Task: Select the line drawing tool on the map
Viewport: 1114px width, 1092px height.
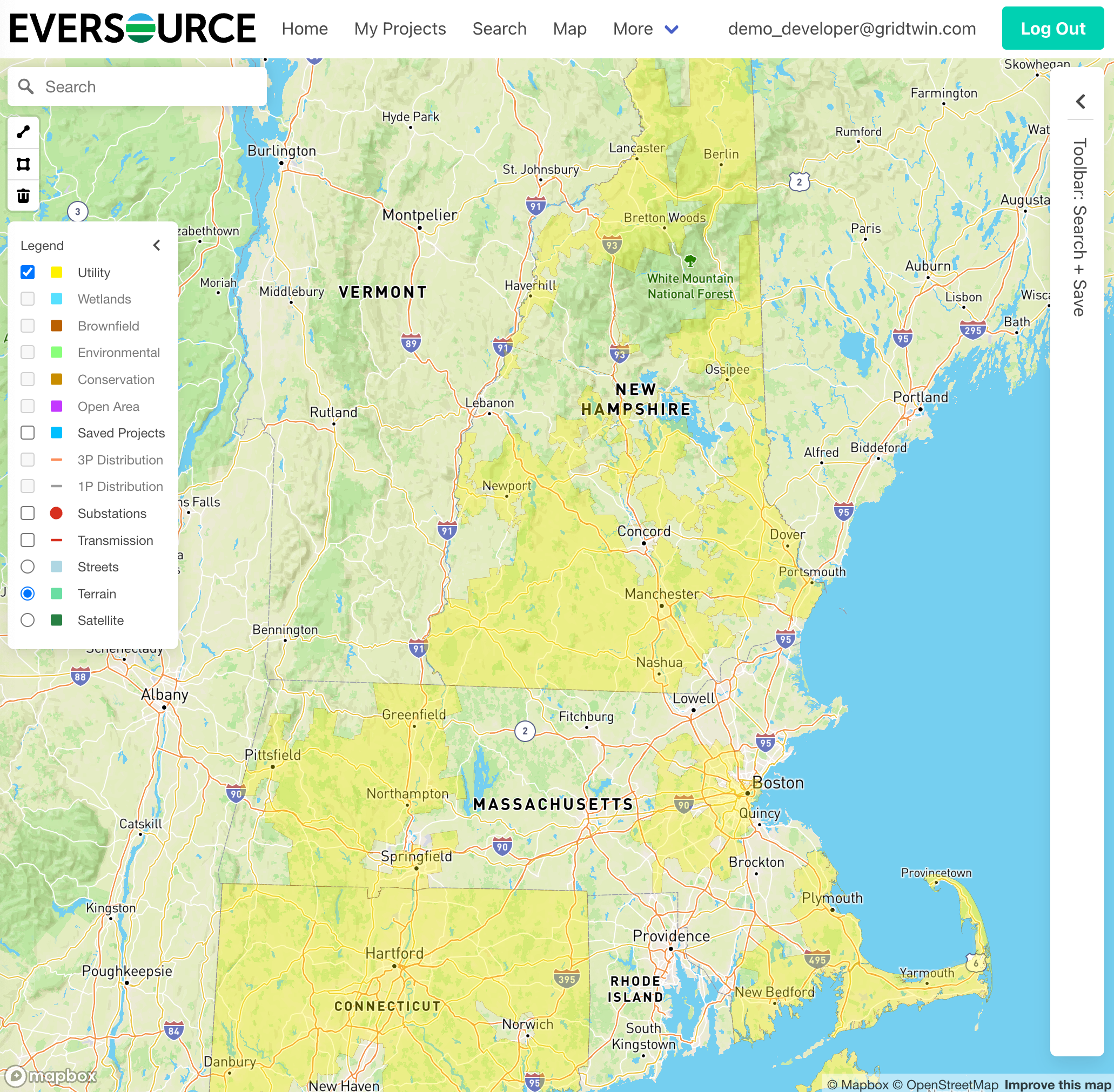Action: [x=23, y=132]
